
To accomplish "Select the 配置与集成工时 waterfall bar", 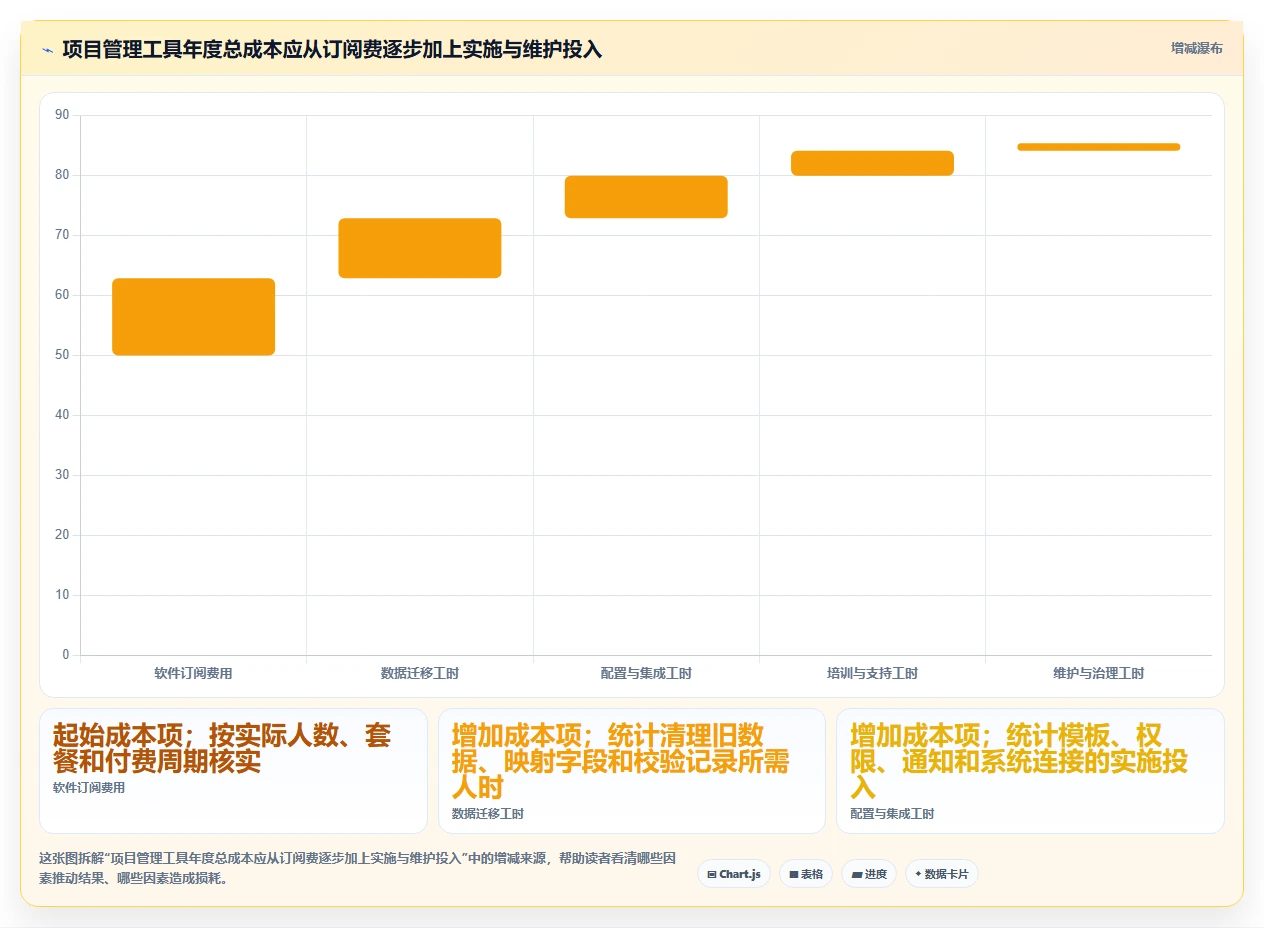I will coord(646,197).
